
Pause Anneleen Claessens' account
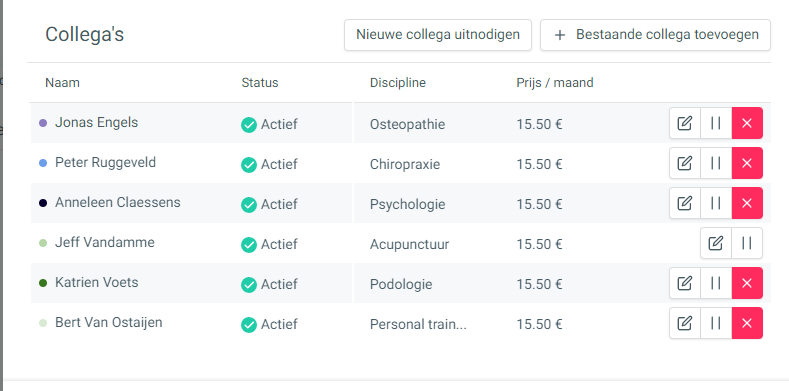(x=716, y=203)
